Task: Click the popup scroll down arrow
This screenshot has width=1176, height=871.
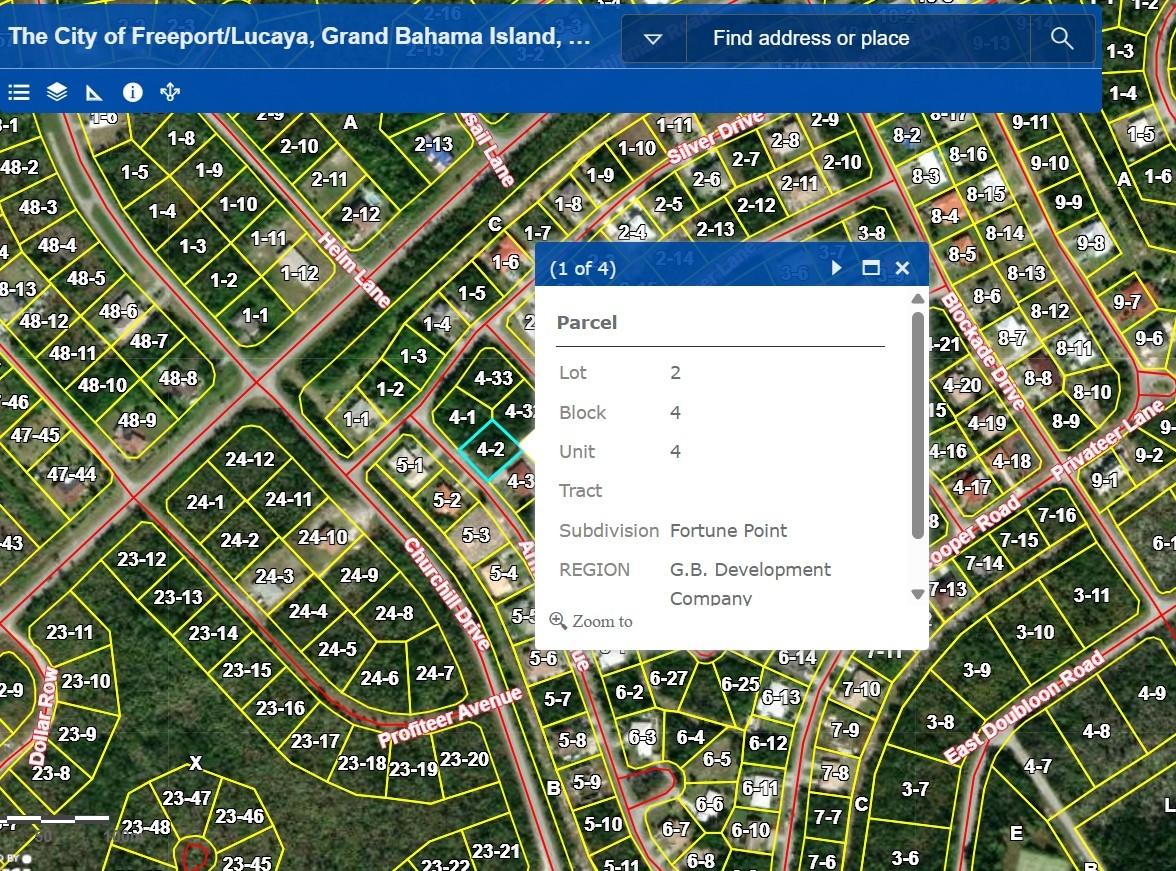Action: pyautogui.click(x=918, y=594)
